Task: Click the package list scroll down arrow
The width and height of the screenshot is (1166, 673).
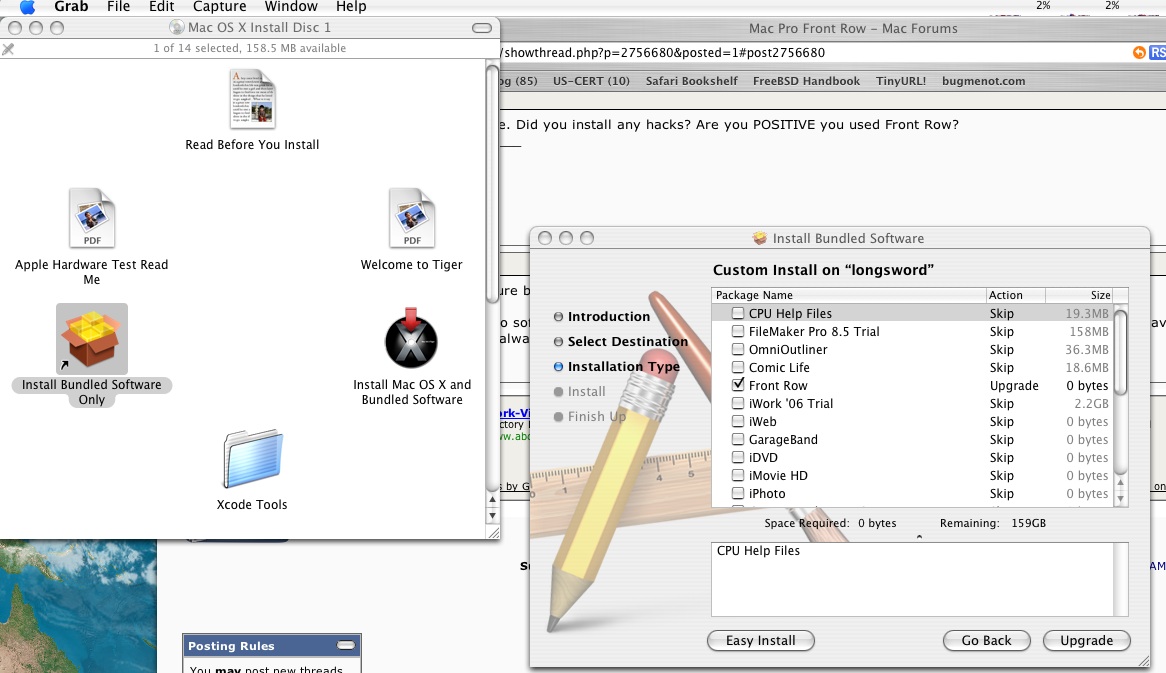Action: point(1121,499)
